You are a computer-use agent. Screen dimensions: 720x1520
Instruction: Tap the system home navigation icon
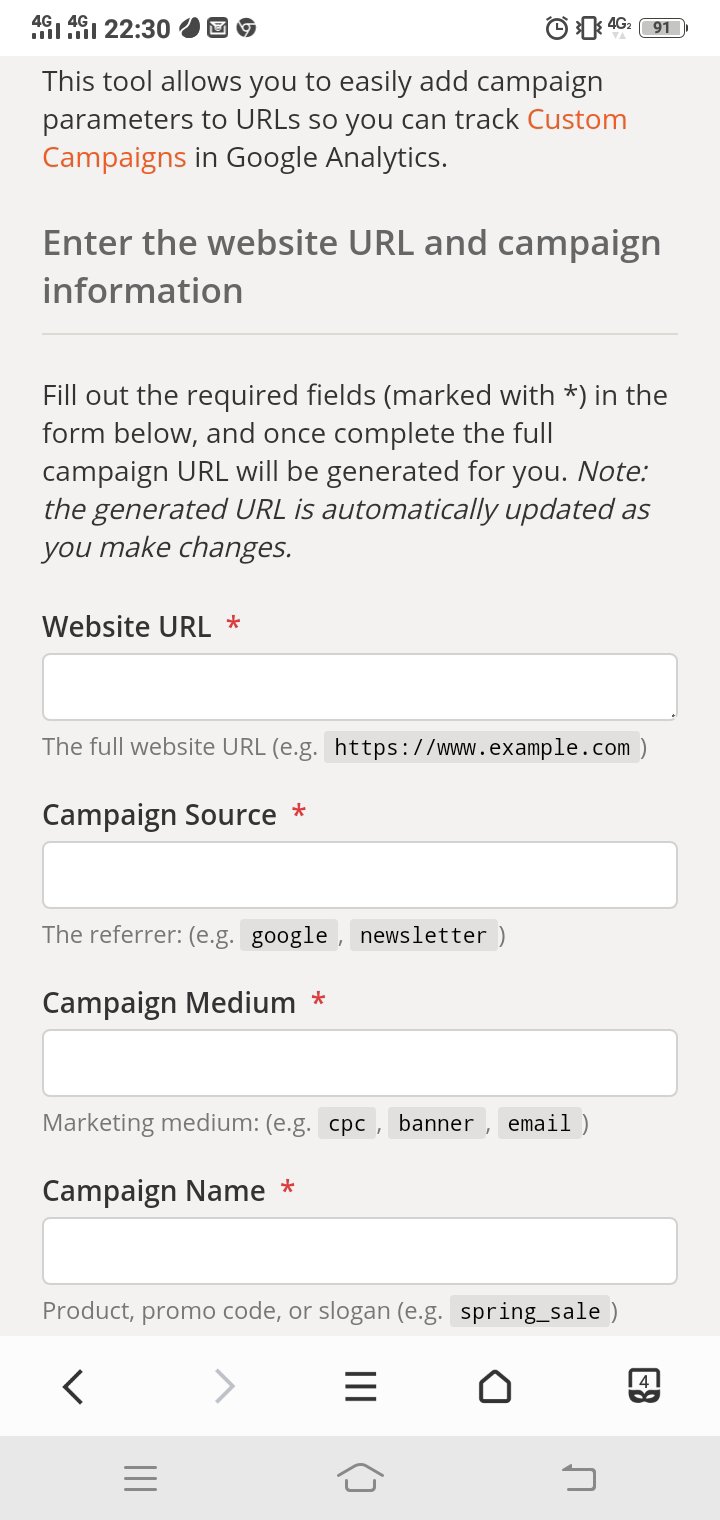coord(360,1478)
